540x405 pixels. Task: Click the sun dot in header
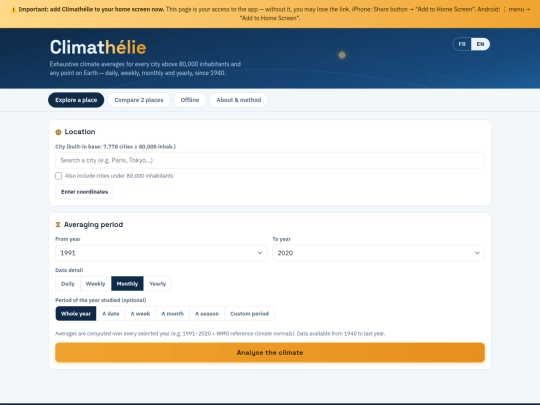[342, 55]
